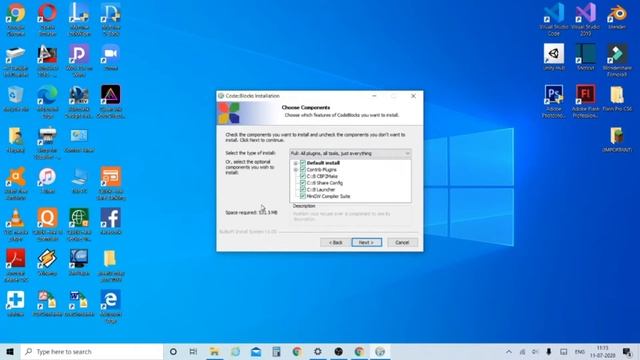Open the Flash Pro CS6 folder
The width and height of the screenshot is (640, 360).
tap(617, 99)
